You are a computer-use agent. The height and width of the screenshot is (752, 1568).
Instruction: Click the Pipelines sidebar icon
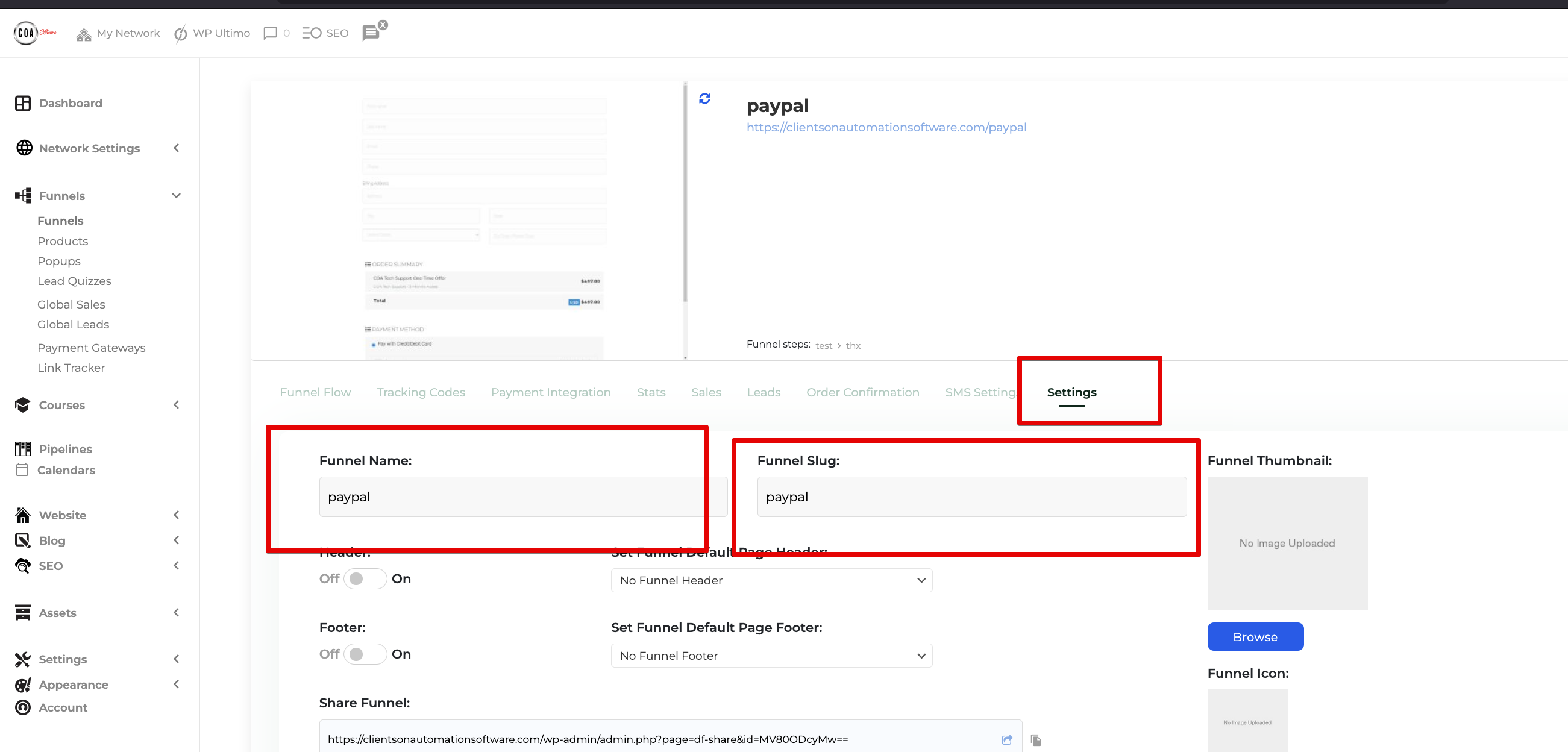[22, 448]
